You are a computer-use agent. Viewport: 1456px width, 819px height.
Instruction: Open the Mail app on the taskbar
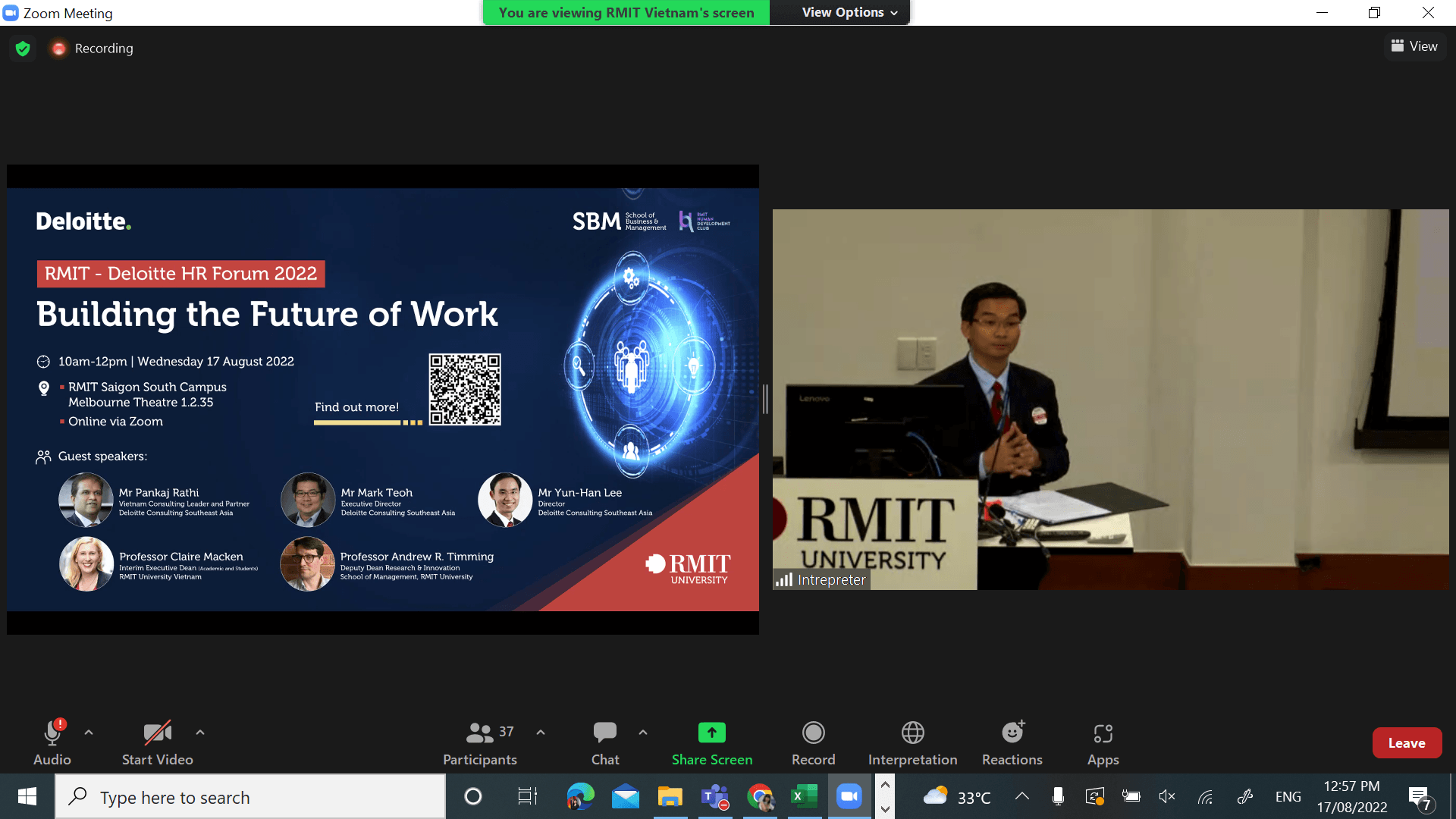pos(626,796)
